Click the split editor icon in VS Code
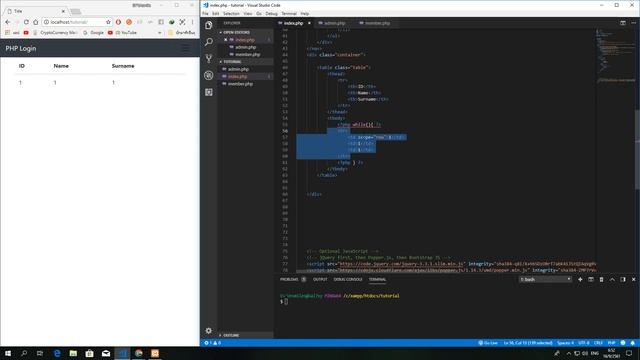 (623, 23)
